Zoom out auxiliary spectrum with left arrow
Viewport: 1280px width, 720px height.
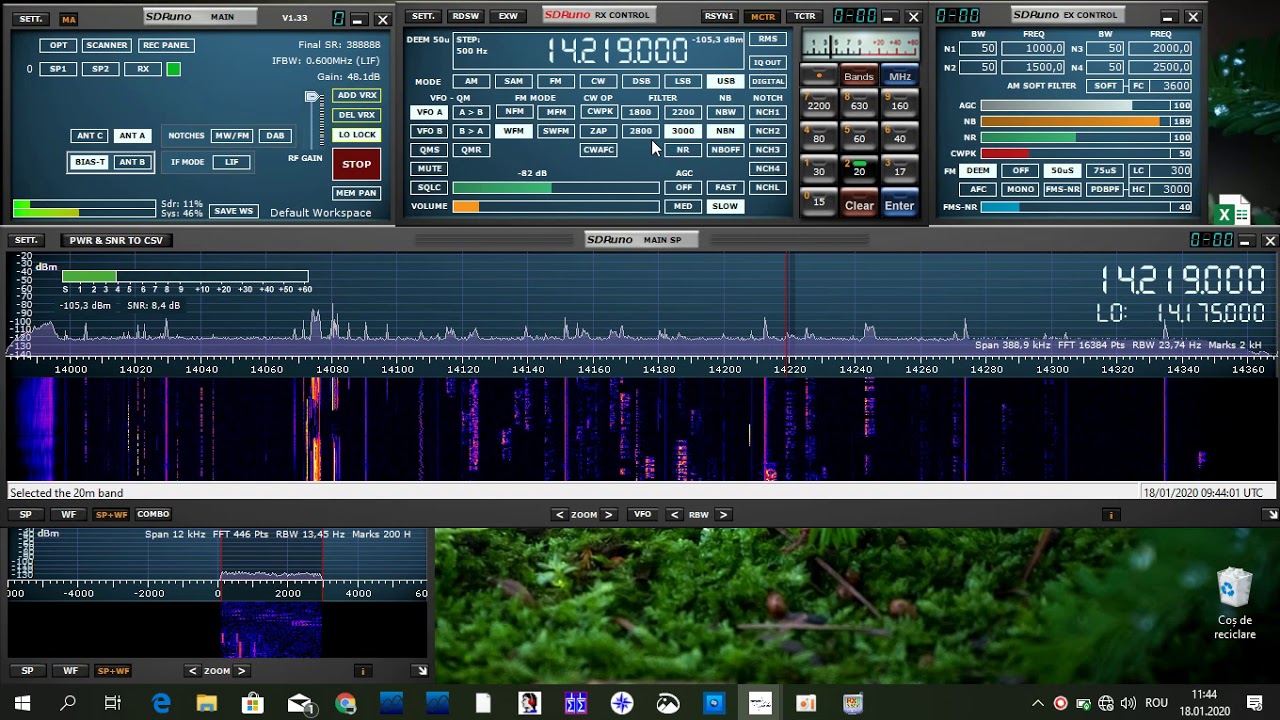(193, 671)
